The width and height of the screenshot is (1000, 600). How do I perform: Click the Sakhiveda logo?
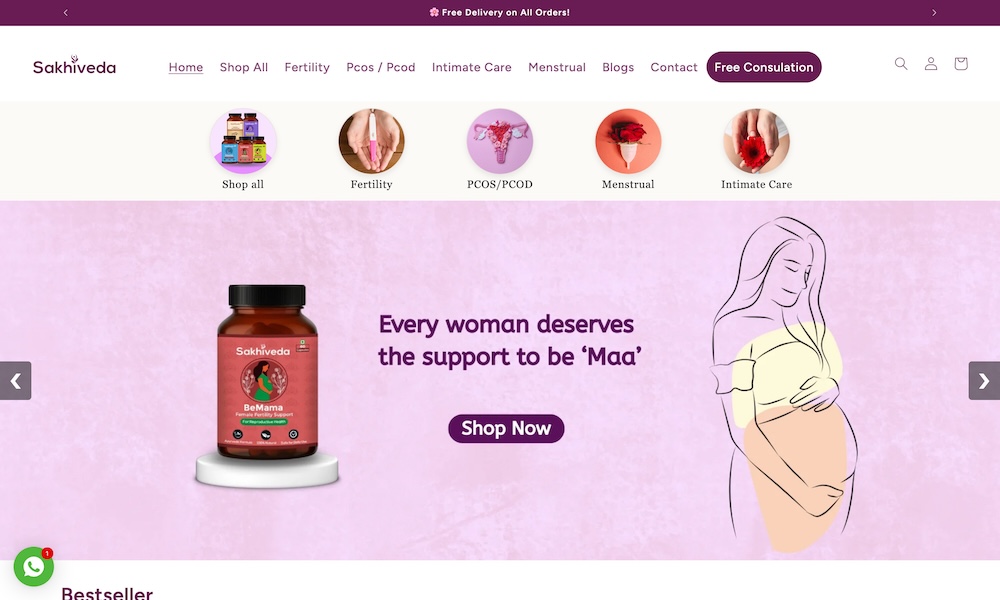point(74,65)
